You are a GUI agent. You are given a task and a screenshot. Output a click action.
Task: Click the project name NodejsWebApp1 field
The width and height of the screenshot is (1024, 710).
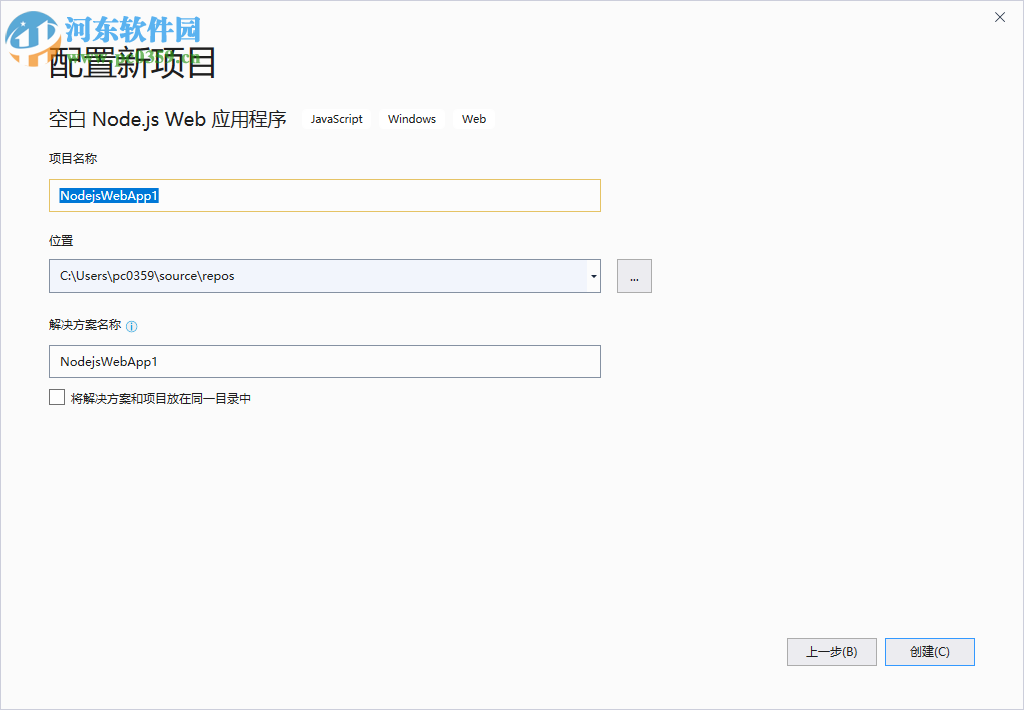pos(325,195)
